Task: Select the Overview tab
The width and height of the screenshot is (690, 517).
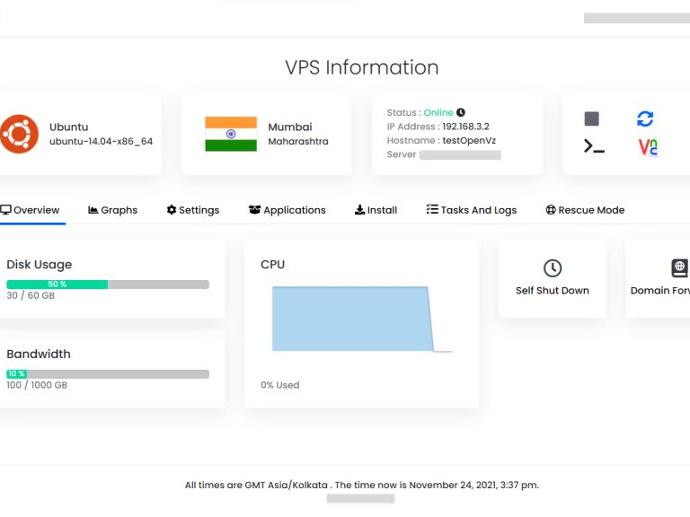Action: 30,210
